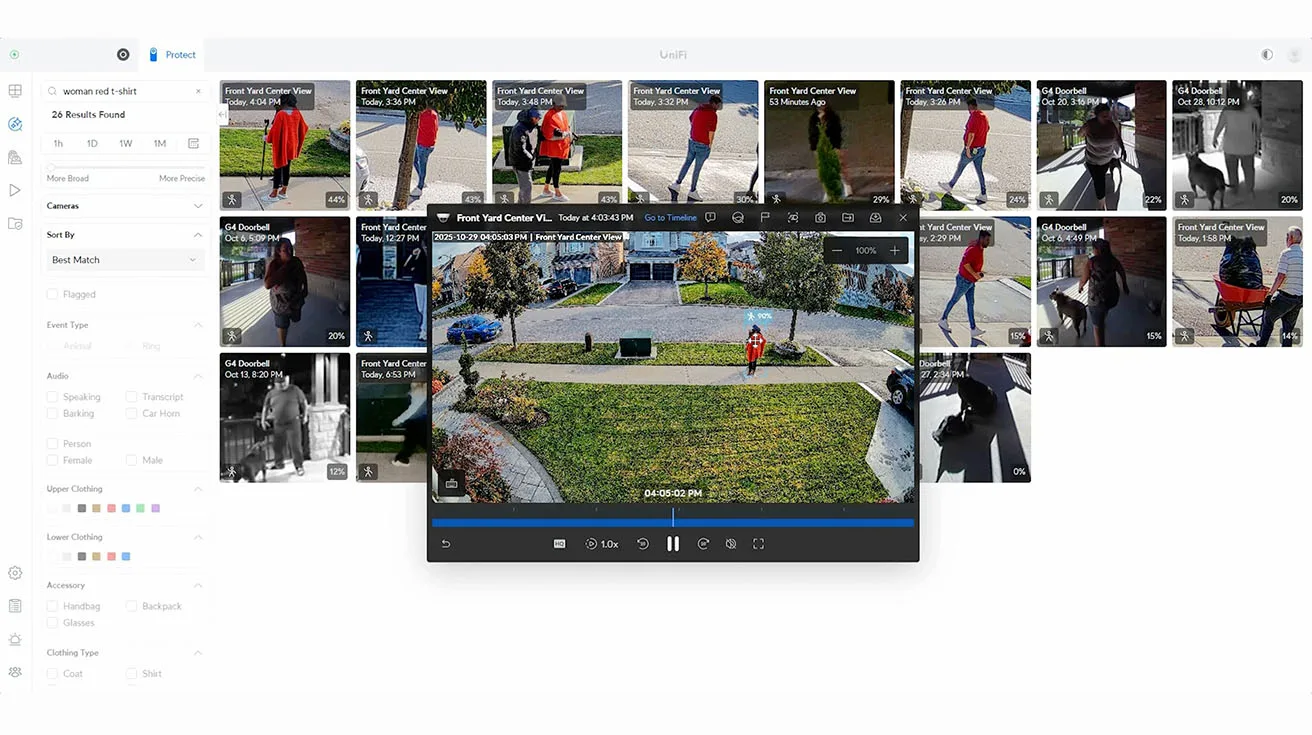
Task: Switch to the Protect app tab
Action: pyautogui.click(x=173, y=55)
